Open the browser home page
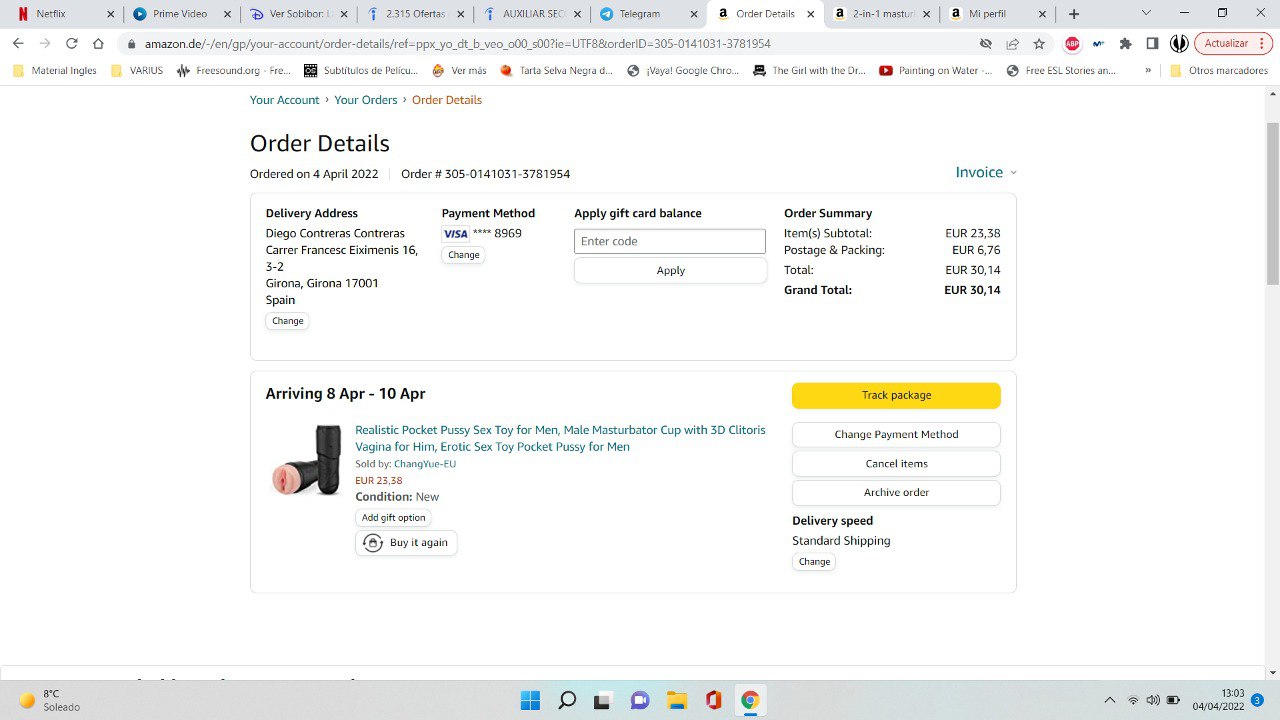 click(98, 44)
